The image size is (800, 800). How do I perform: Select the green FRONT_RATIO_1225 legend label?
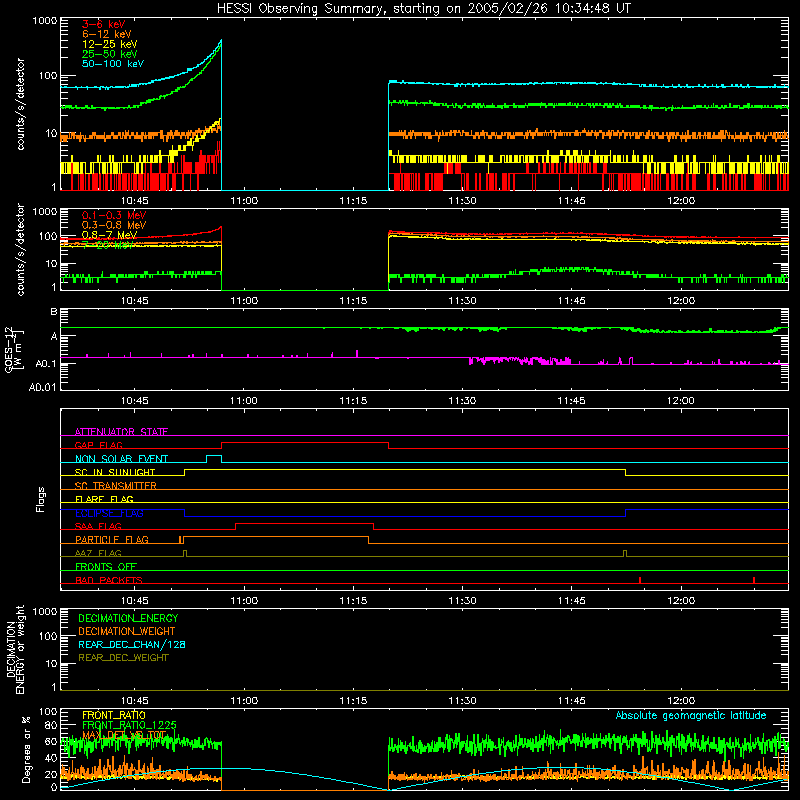[x=129, y=725]
